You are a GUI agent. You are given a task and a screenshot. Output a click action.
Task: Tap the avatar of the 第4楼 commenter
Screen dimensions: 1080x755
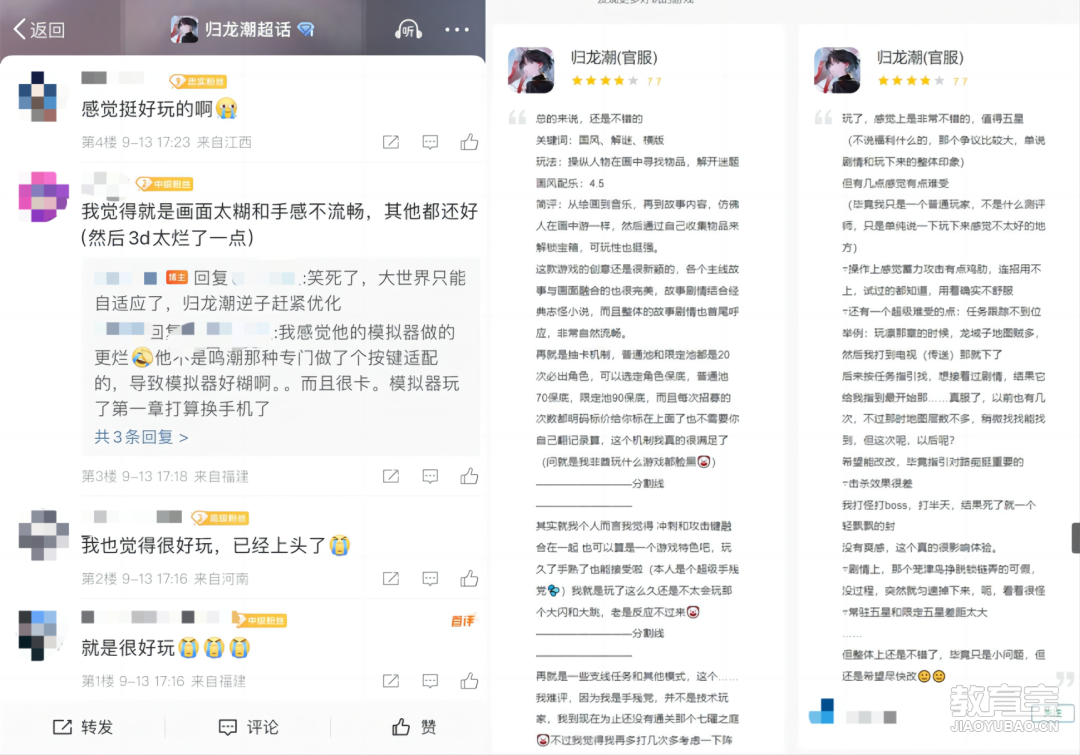(x=43, y=96)
